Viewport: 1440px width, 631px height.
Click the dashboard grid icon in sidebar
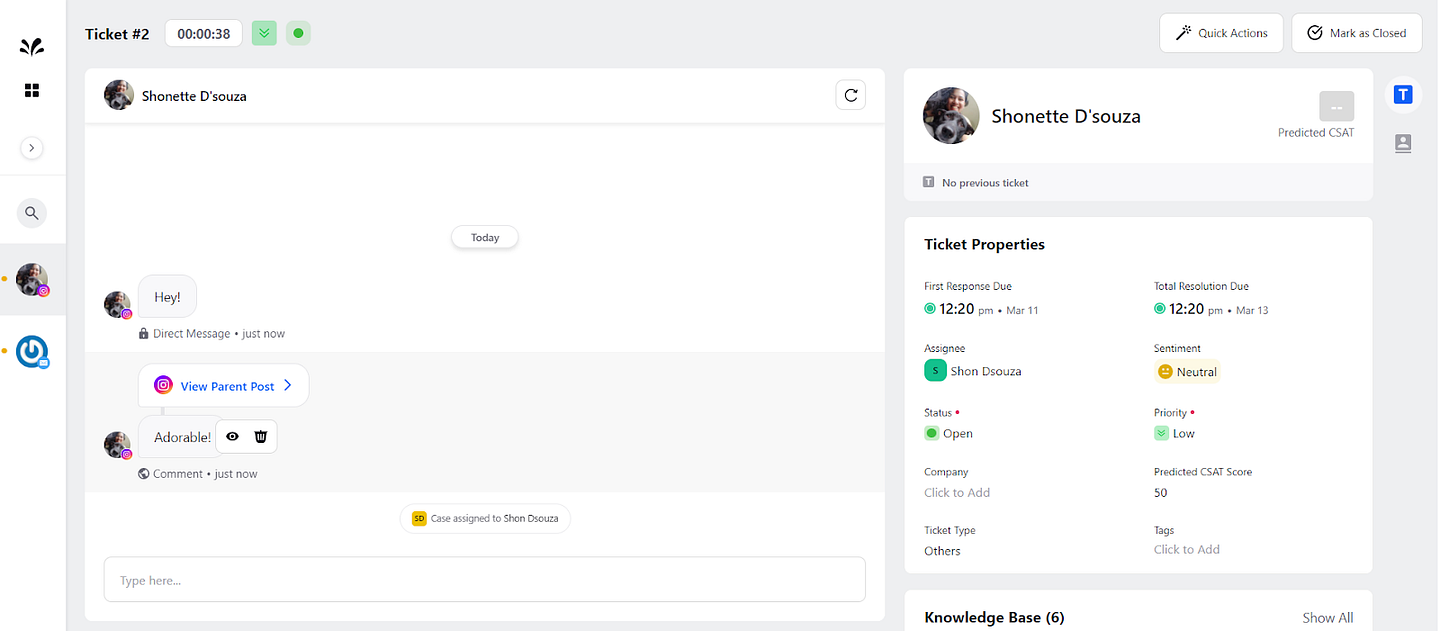coord(32,91)
